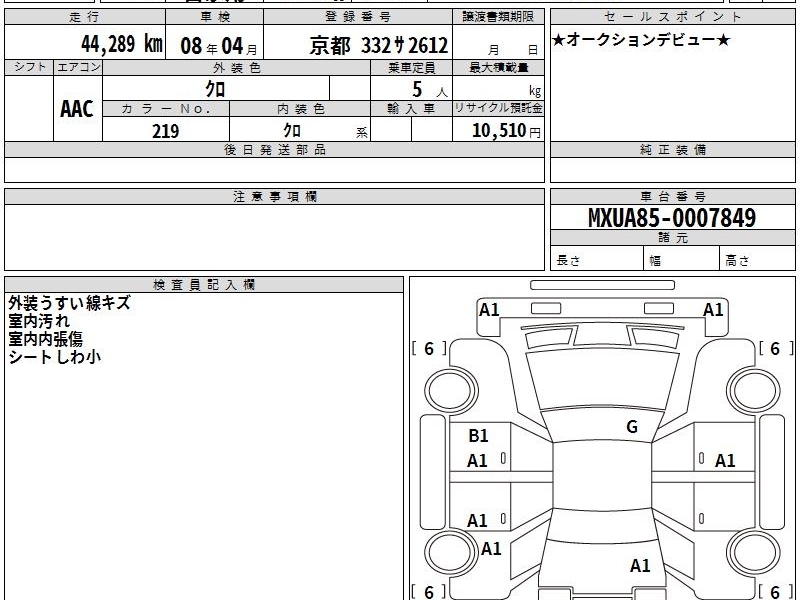The width and height of the screenshot is (800, 600).
Task: Click the 外装色 header
Action: coord(237,68)
